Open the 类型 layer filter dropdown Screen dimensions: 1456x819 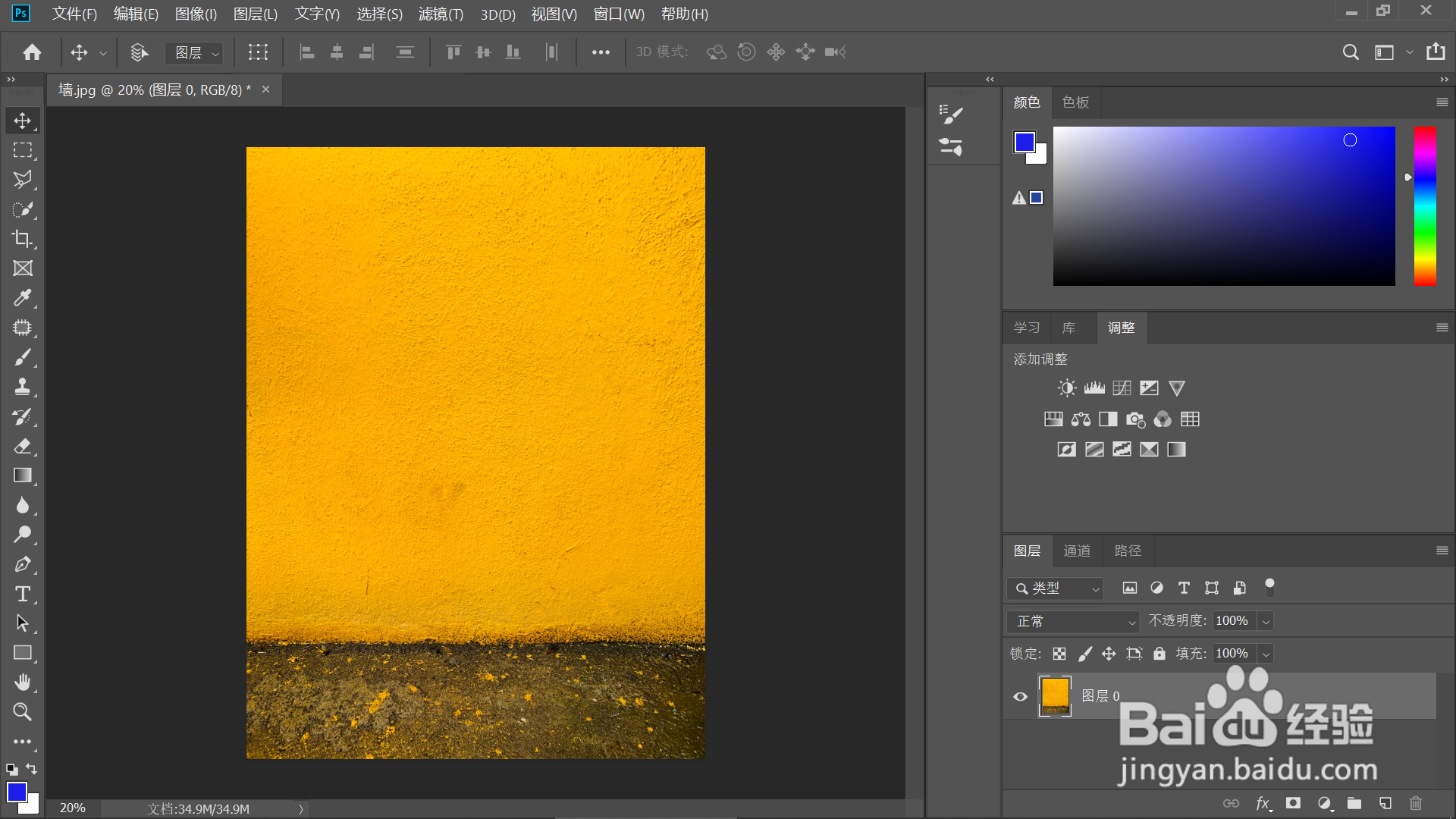(1056, 588)
